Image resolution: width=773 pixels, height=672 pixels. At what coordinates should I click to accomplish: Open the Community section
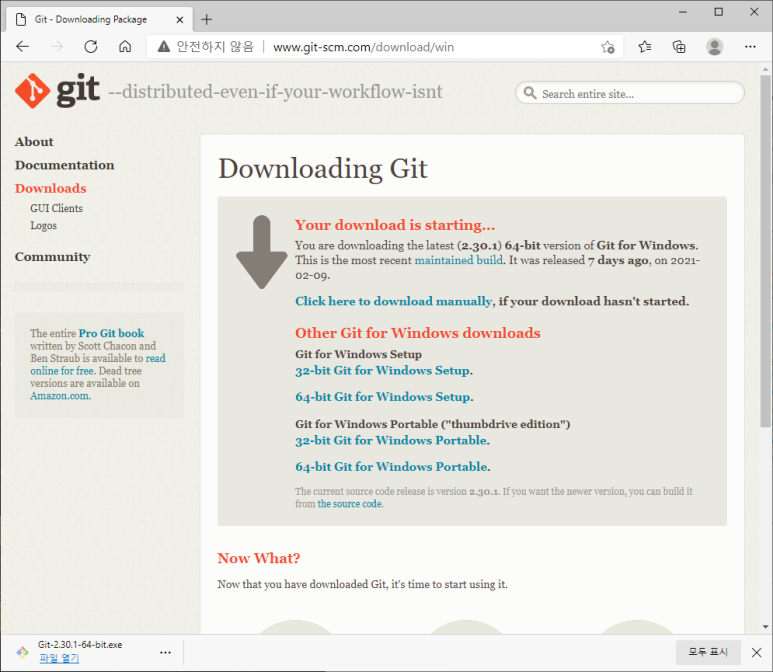coord(53,257)
